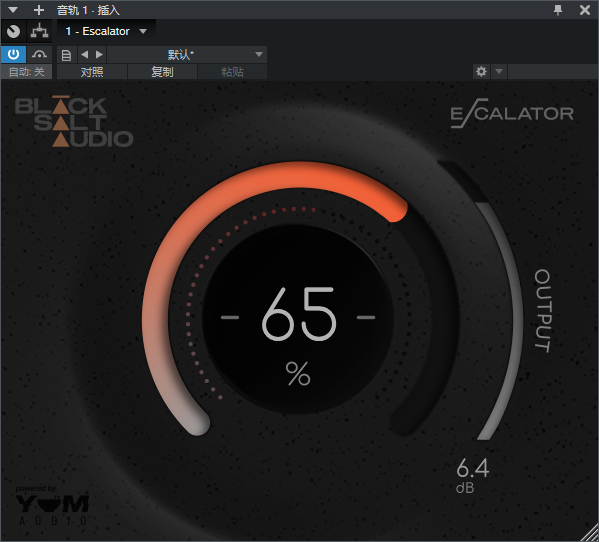Screen dimensions: 599x542
Task: Click the 对照 compare button
Action: (92, 72)
